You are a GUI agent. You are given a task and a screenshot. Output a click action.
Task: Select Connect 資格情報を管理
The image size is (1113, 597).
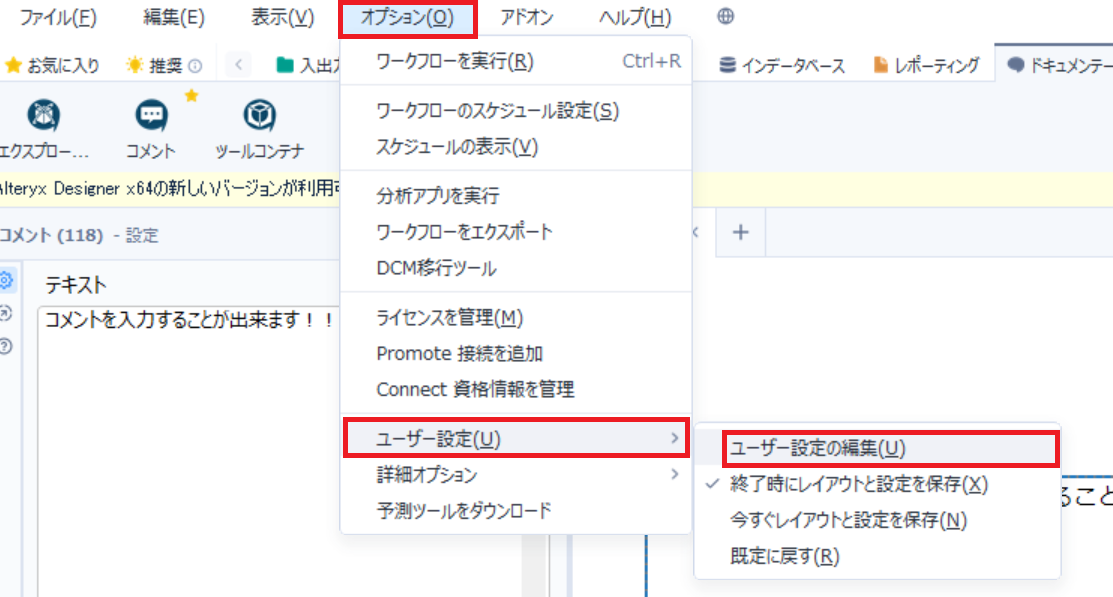click(x=516, y=390)
